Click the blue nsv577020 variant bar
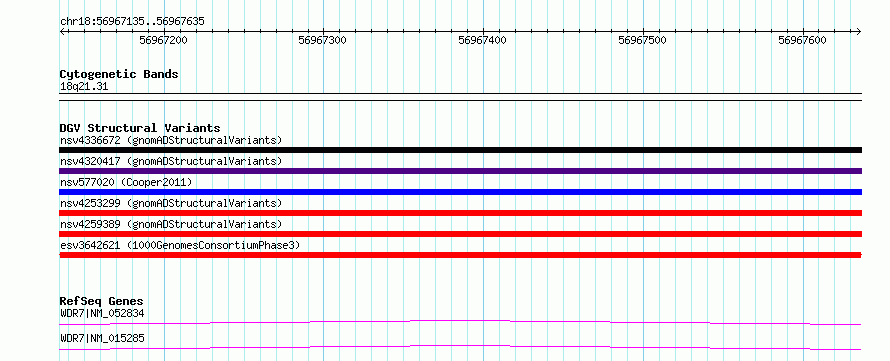The width and height of the screenshot is (890, 361). [460, 192]
